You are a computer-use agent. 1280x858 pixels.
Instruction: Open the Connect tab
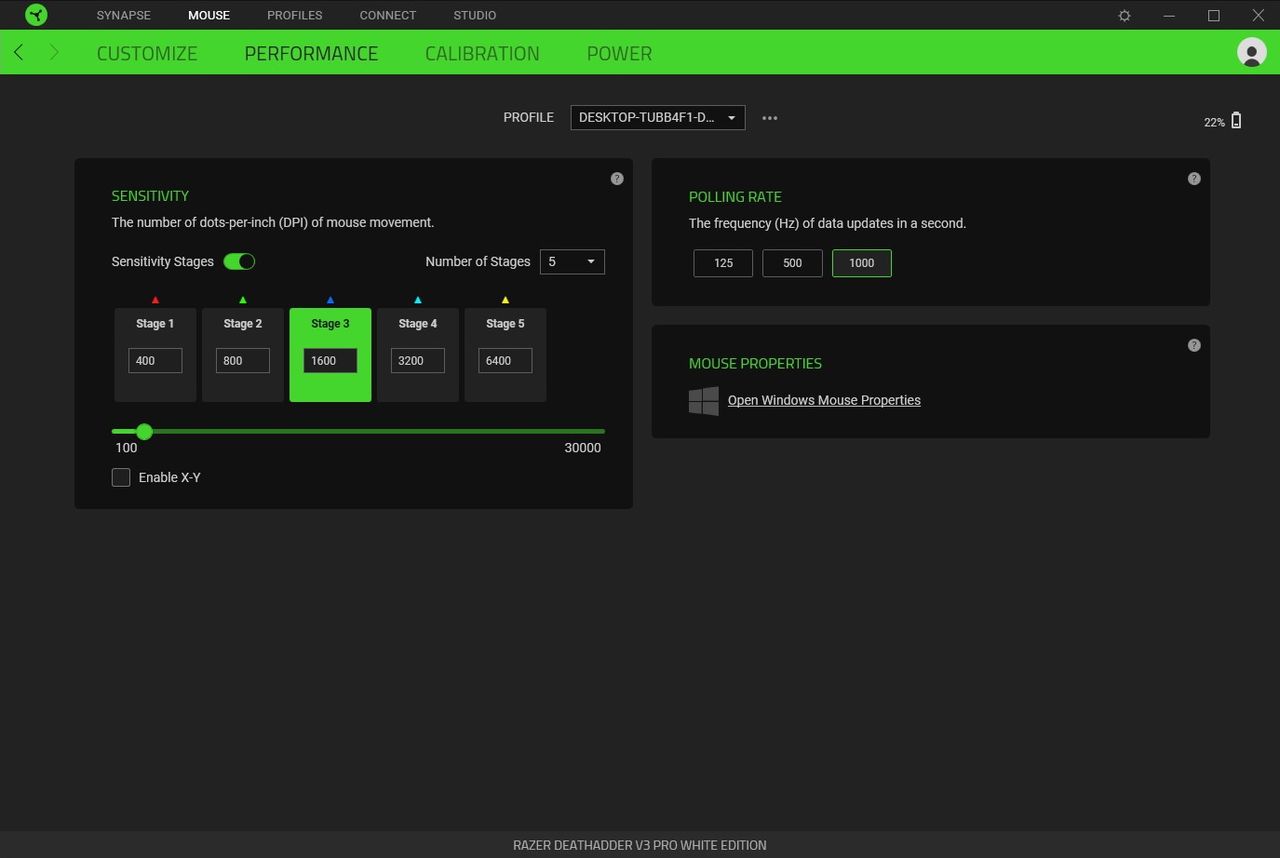pyautogui.click(x=388, y=15)
